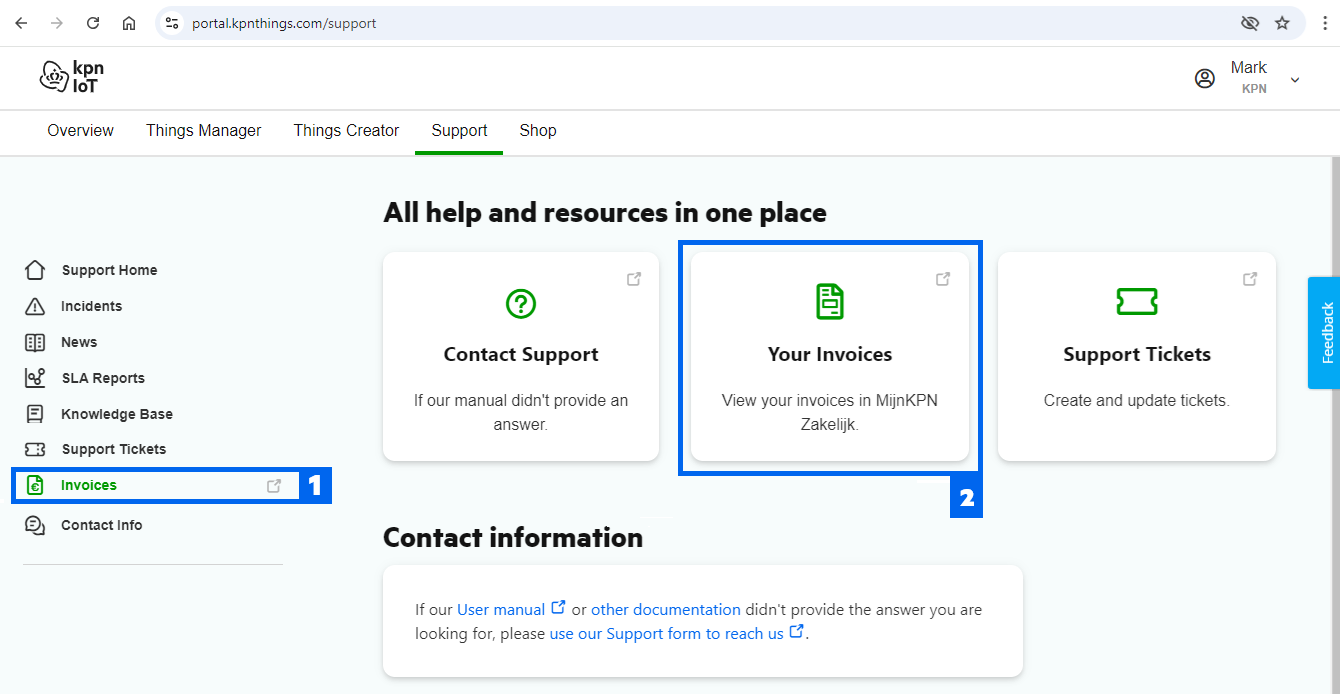Open the Shop tab
The height and width of the screenshot is (694, 1340).
point(538,131)
